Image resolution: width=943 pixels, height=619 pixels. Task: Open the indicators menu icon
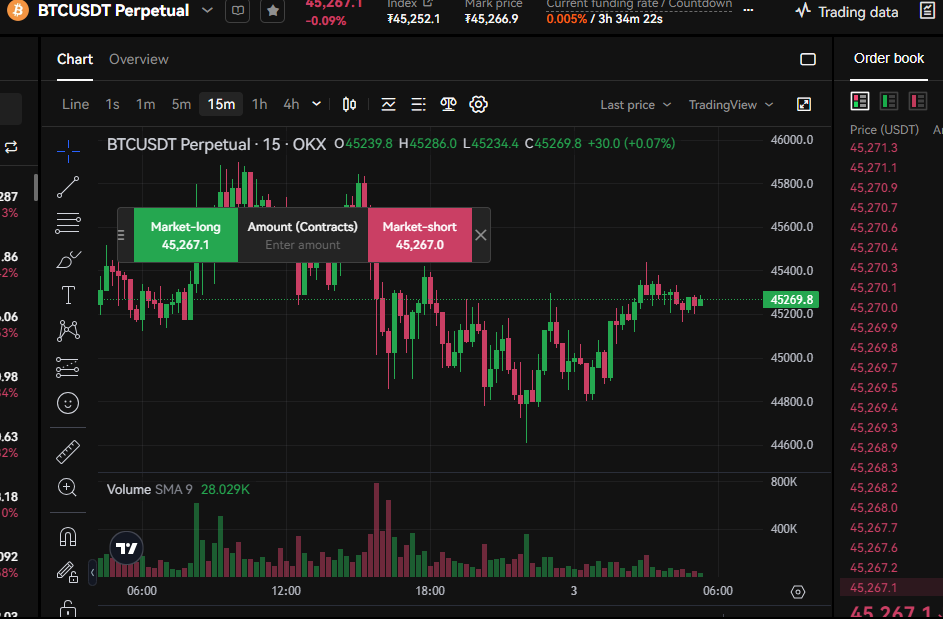click(389, 105)
